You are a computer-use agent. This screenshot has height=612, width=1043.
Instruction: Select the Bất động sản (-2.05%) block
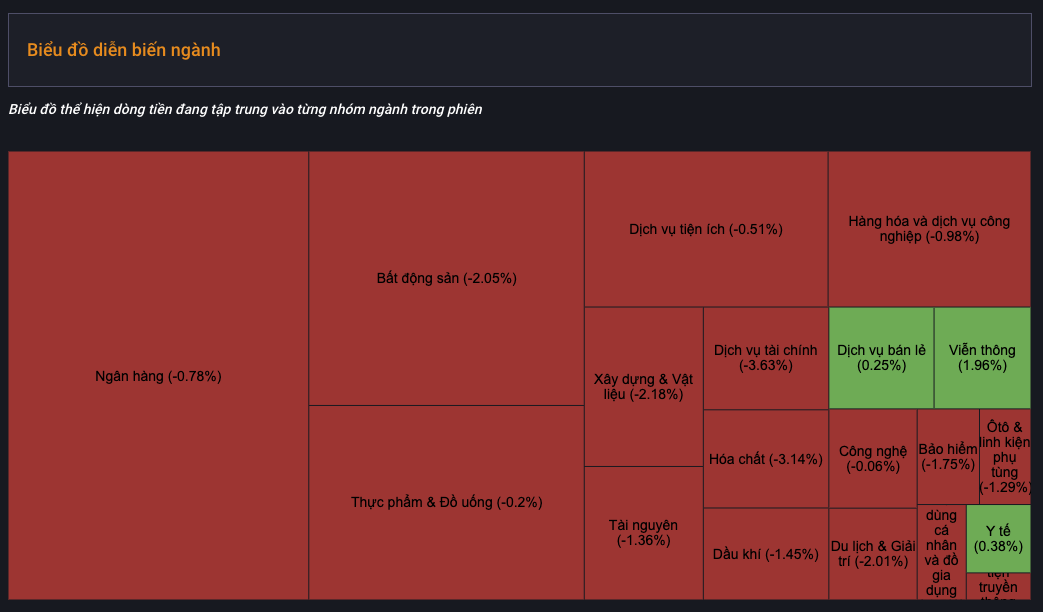[446, 278]
